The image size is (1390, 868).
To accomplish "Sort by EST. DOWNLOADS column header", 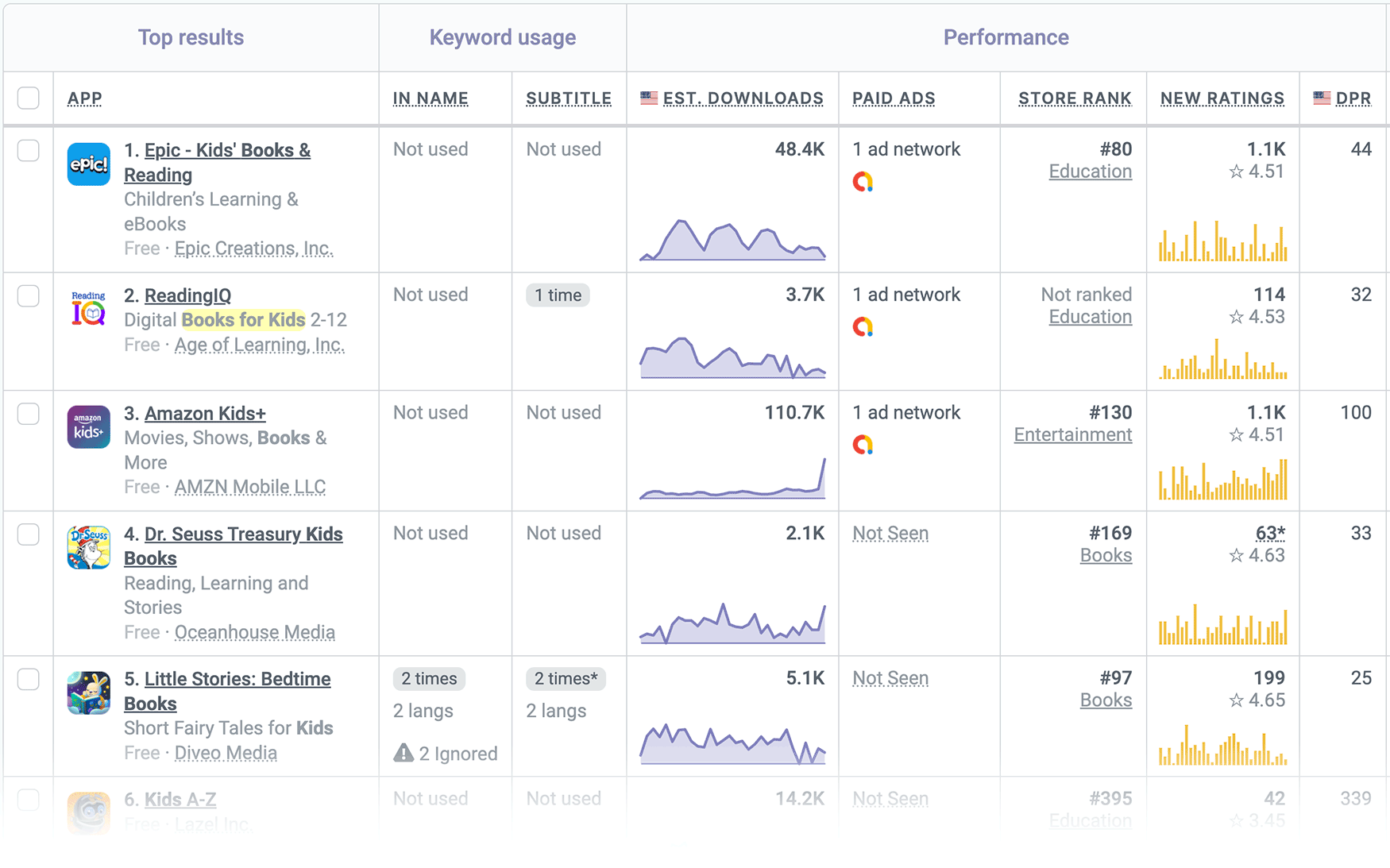I will click(743, 98).
